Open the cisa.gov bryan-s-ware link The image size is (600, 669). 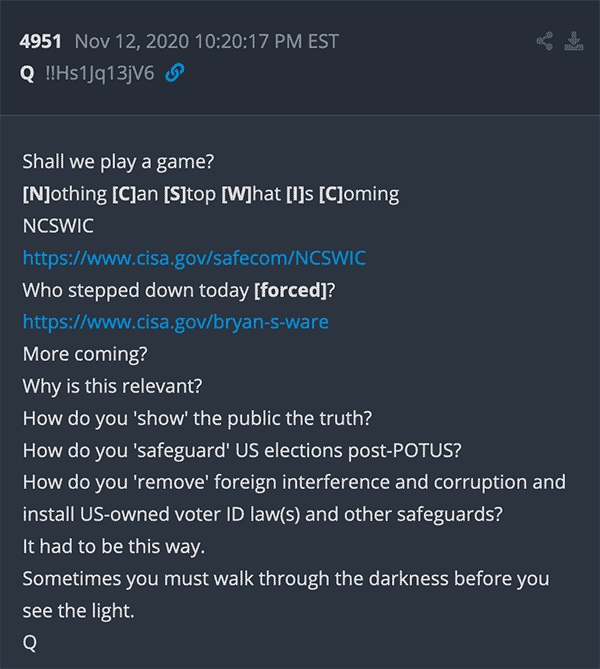pos(175,322)
